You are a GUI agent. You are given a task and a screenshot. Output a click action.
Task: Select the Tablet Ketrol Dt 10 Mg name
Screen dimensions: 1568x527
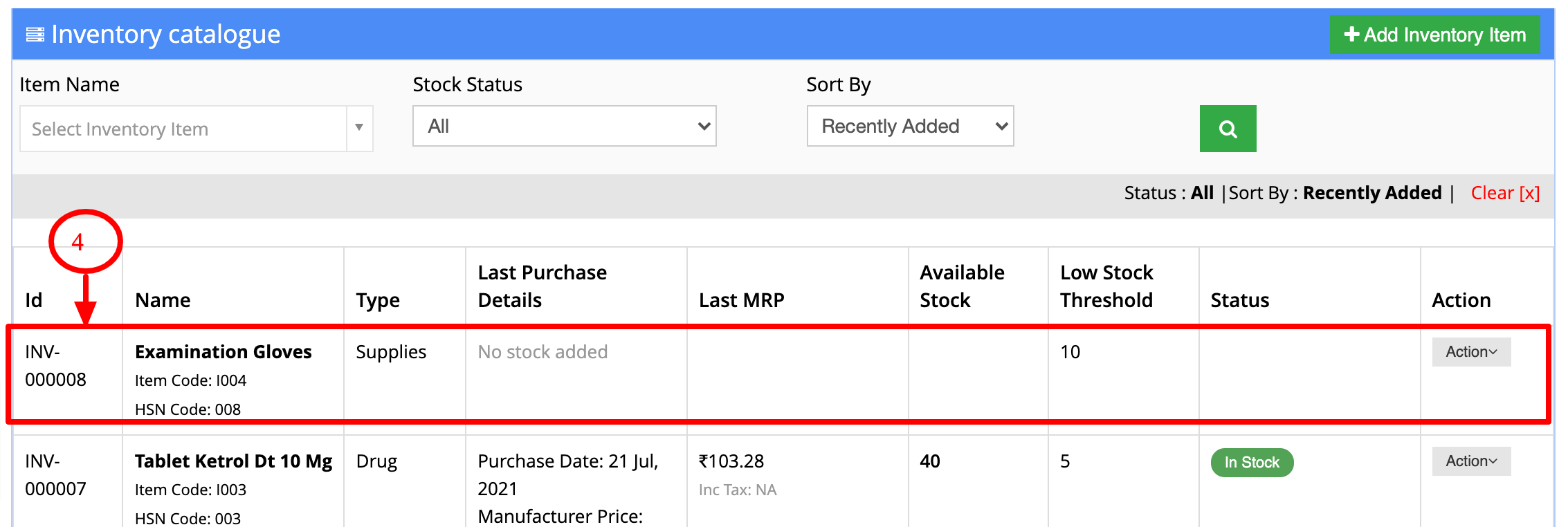[x=234, y=461]
